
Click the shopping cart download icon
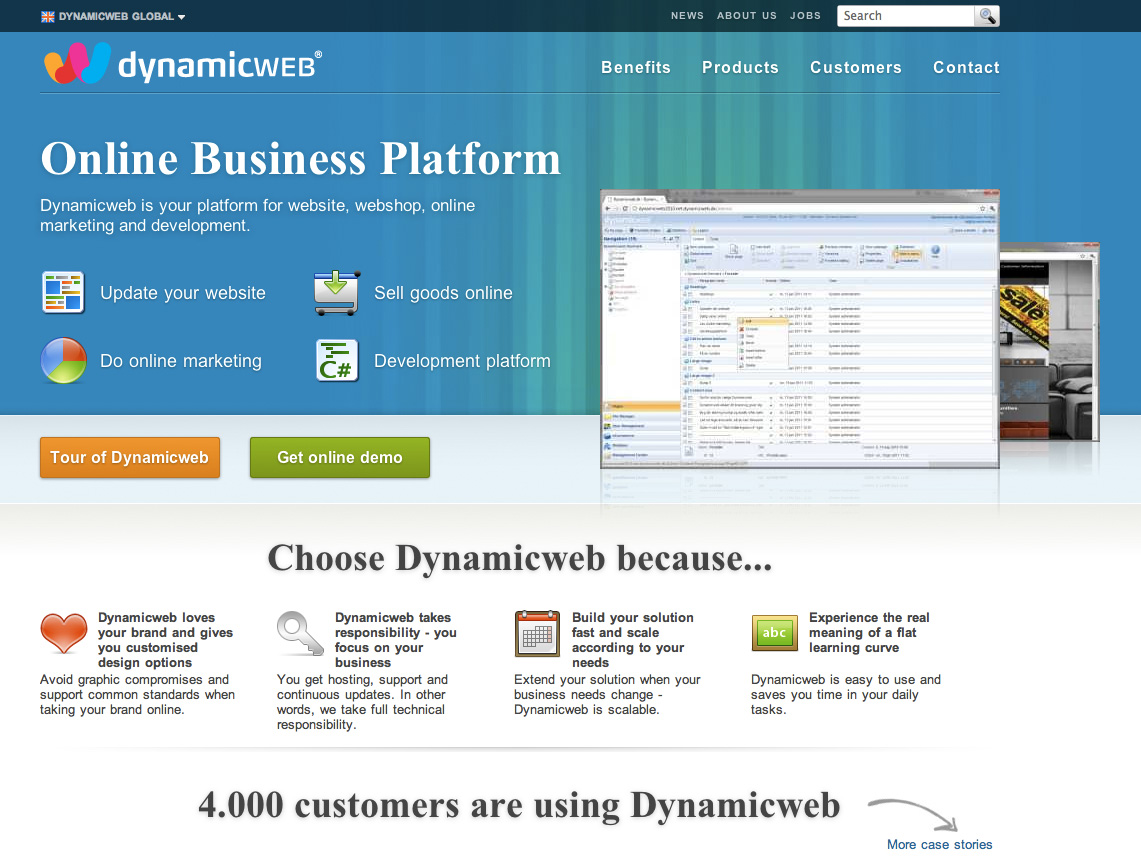pos(336,292)
